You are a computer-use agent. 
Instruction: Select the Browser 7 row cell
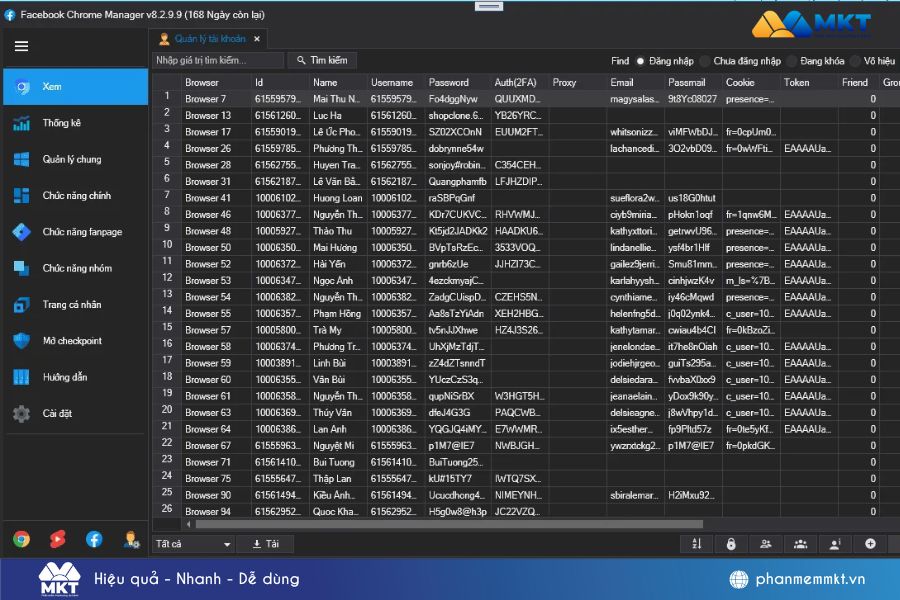216,99
